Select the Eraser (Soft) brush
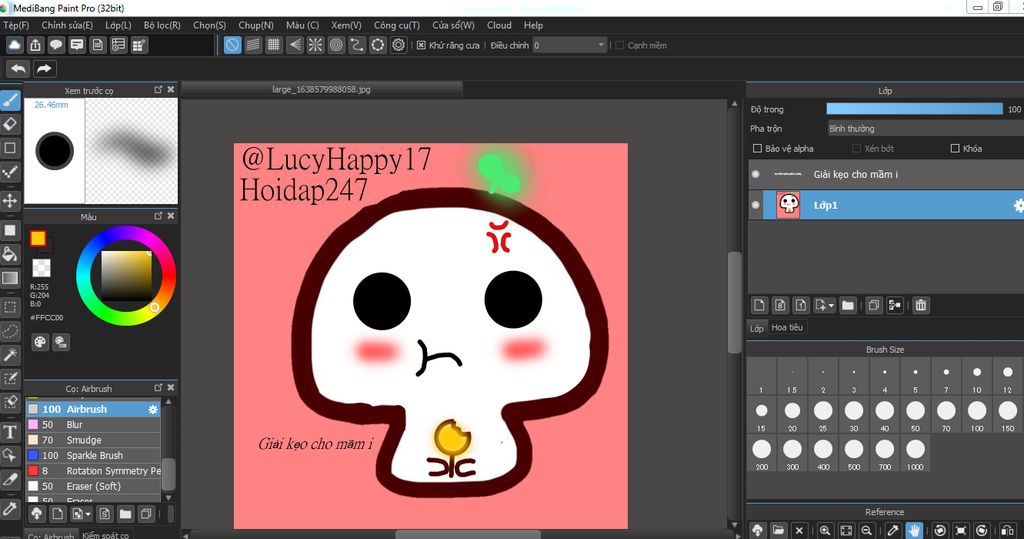 [x=93, y=486]
